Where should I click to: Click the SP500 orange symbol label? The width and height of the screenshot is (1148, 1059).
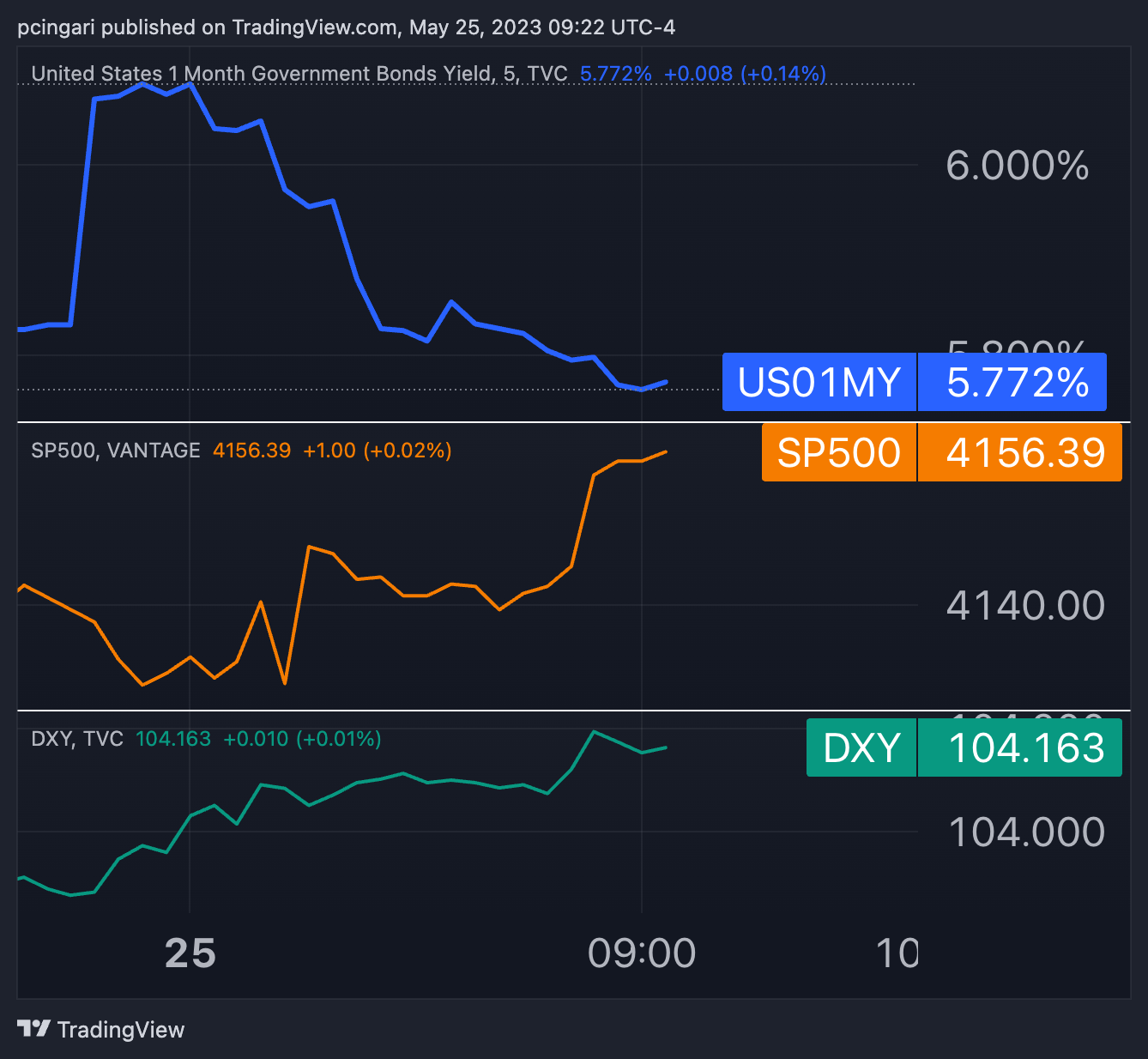(839, 452)
